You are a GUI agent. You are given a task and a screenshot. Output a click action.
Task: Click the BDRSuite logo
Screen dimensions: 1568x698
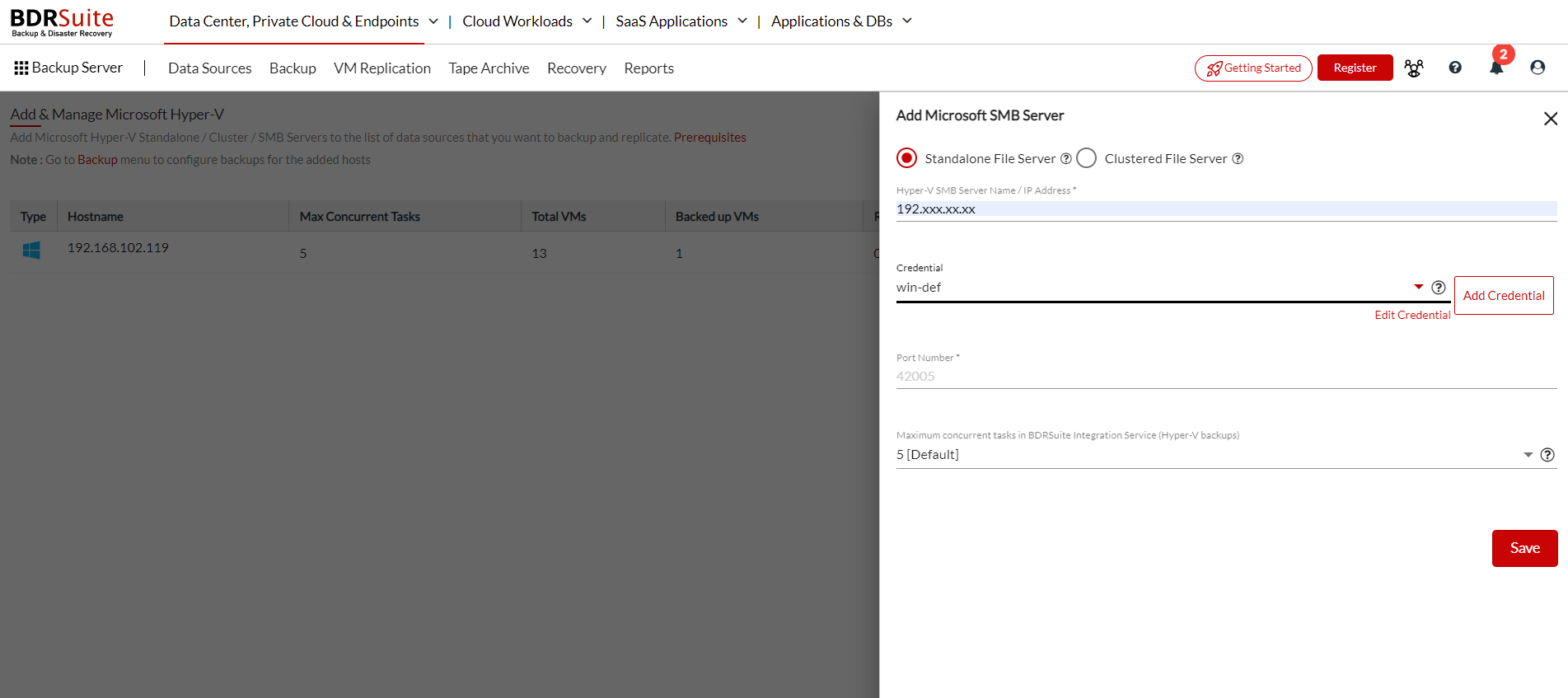point(62,22)
